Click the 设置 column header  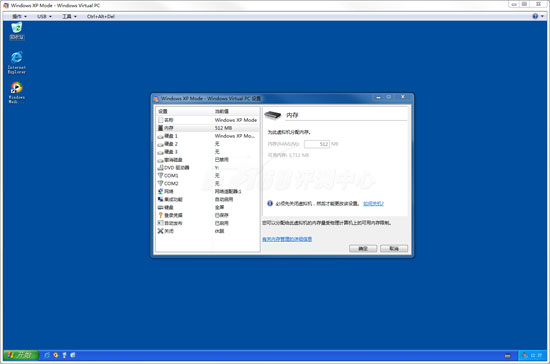[x=184, y=111]
